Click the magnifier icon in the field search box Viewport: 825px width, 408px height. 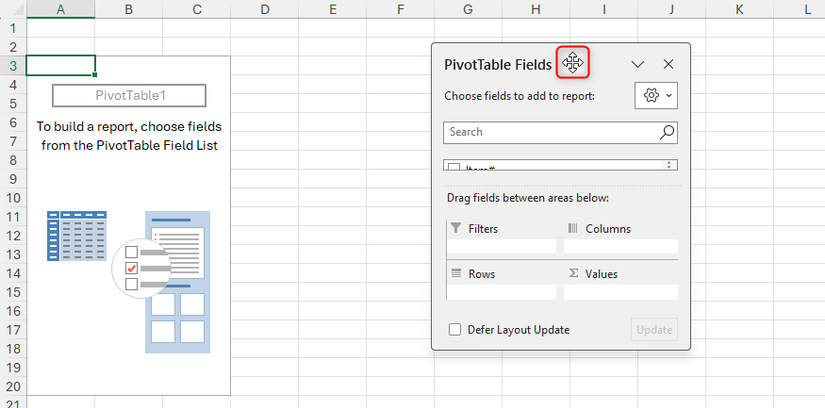[x=667, y=132]
